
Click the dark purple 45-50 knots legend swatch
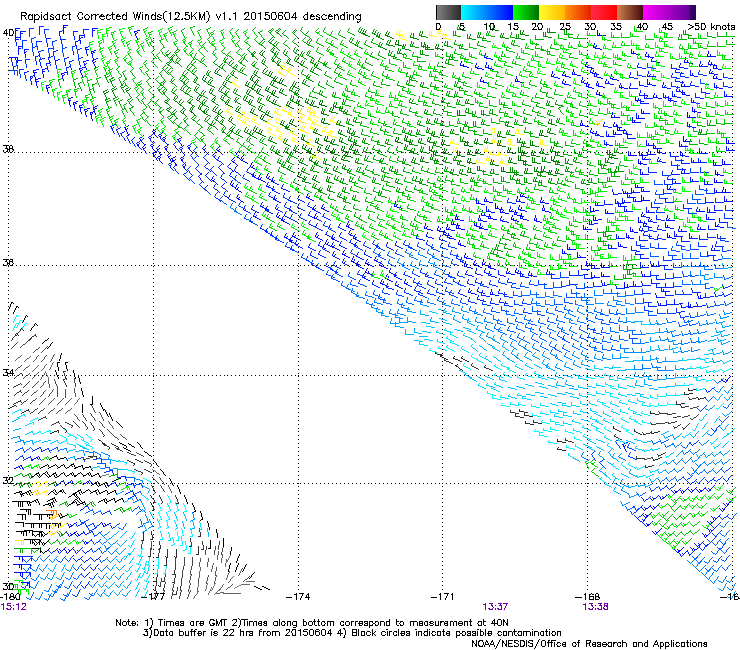[x=682, y=12]
